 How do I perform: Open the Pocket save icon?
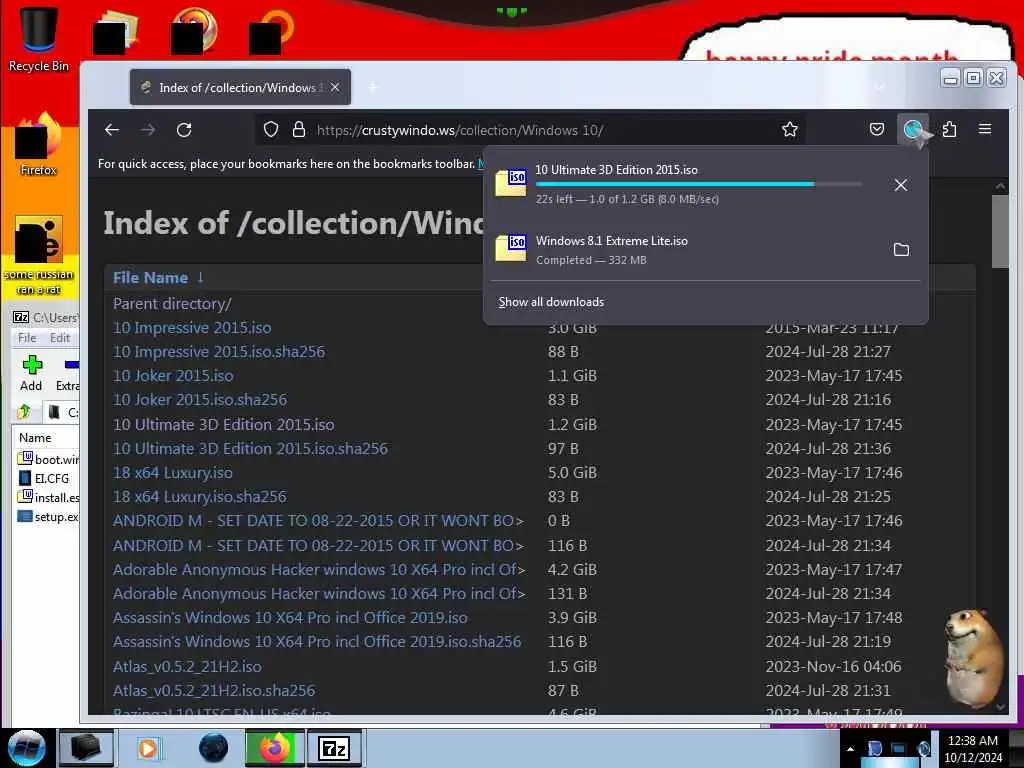(x=877, y=129)
